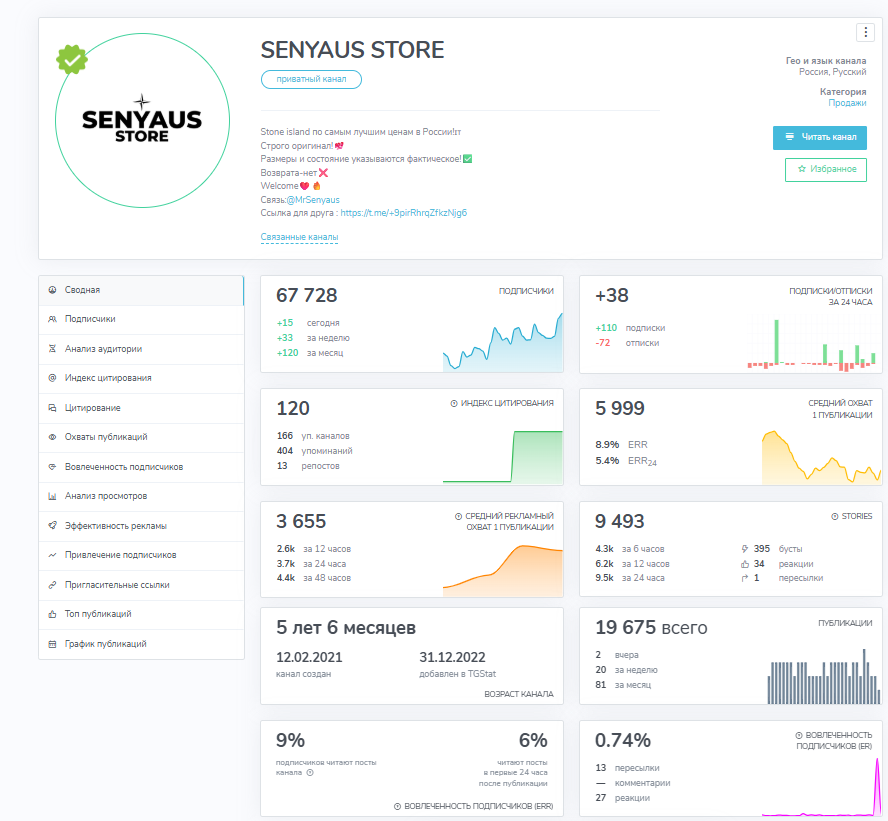Click the Stories forwards arrow icon
The width and height of the screenshot is (888, 821).
[x=745, y=578]
